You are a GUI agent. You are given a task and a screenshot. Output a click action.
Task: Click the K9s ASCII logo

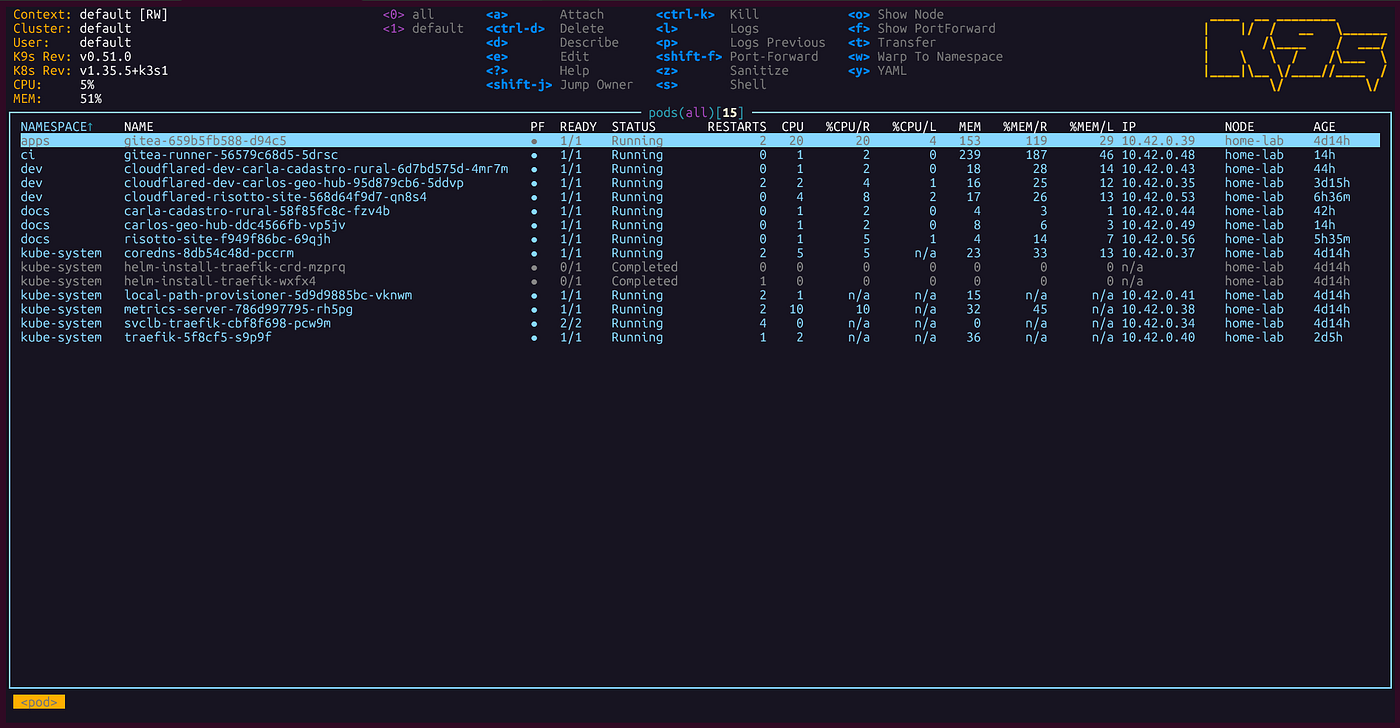click(x=1295, y=51)
